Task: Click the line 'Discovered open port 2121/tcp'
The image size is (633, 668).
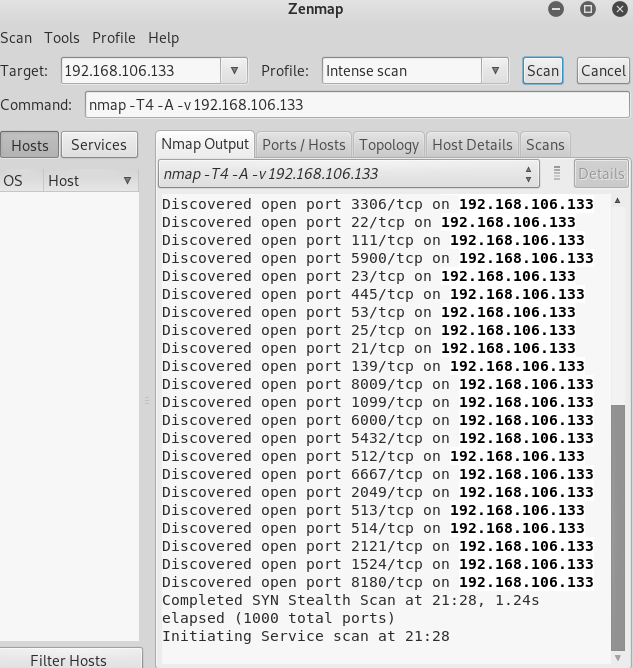Action: 377,546
